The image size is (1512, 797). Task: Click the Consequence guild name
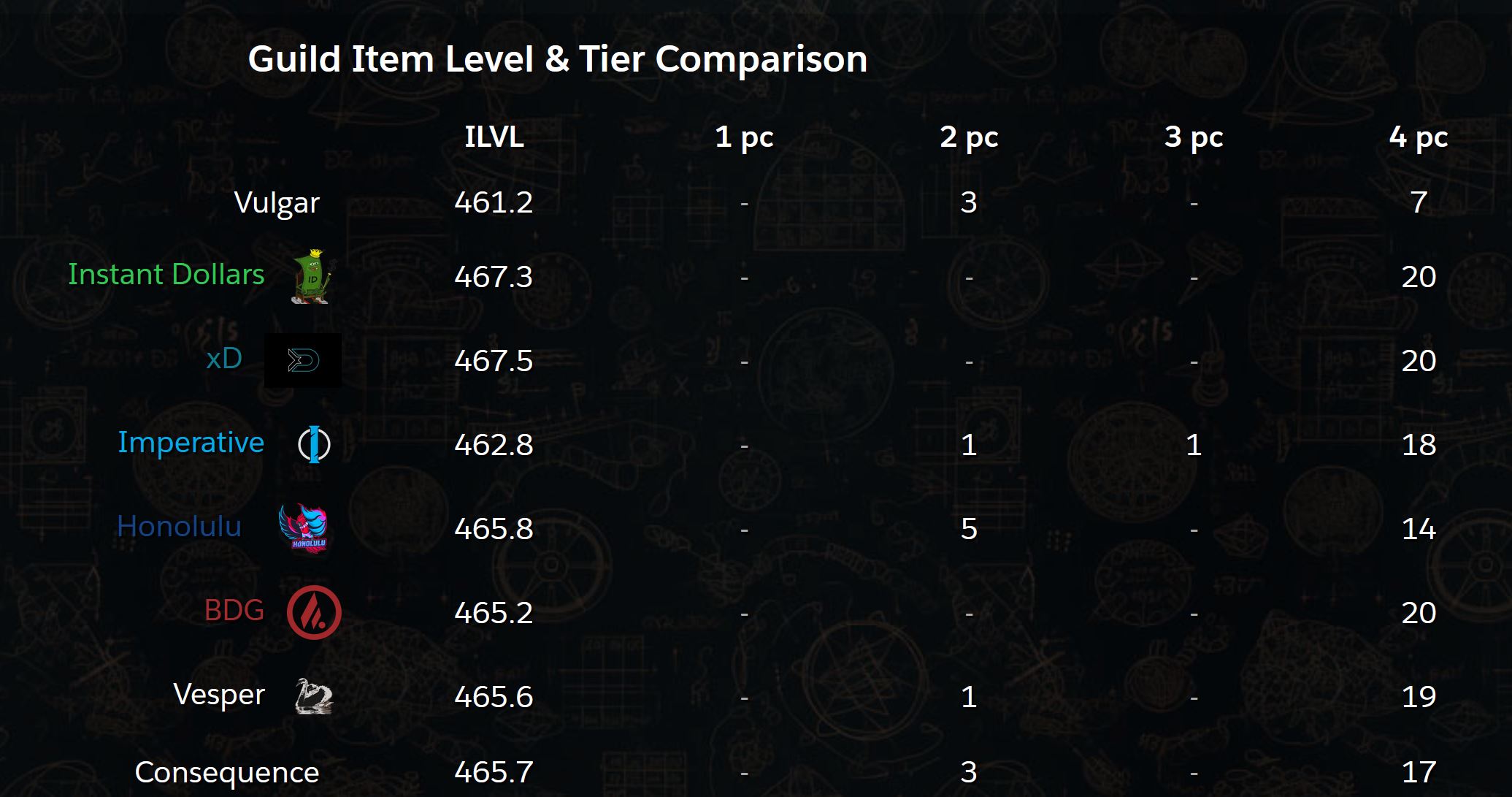coord(227,773)
